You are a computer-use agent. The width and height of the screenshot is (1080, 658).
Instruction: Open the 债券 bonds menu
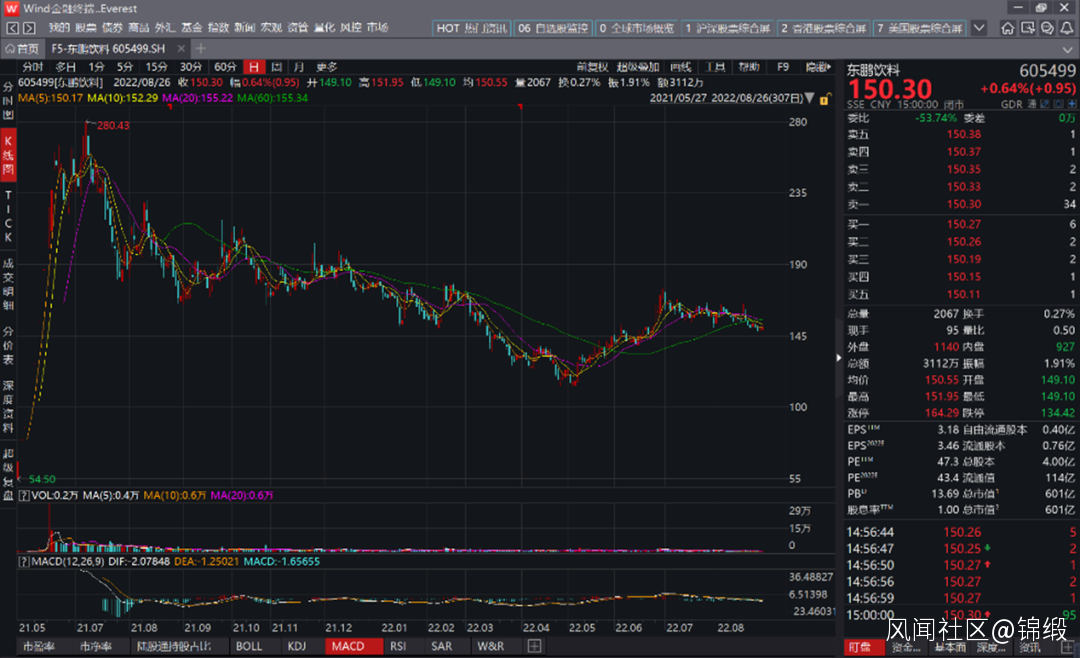112,28
